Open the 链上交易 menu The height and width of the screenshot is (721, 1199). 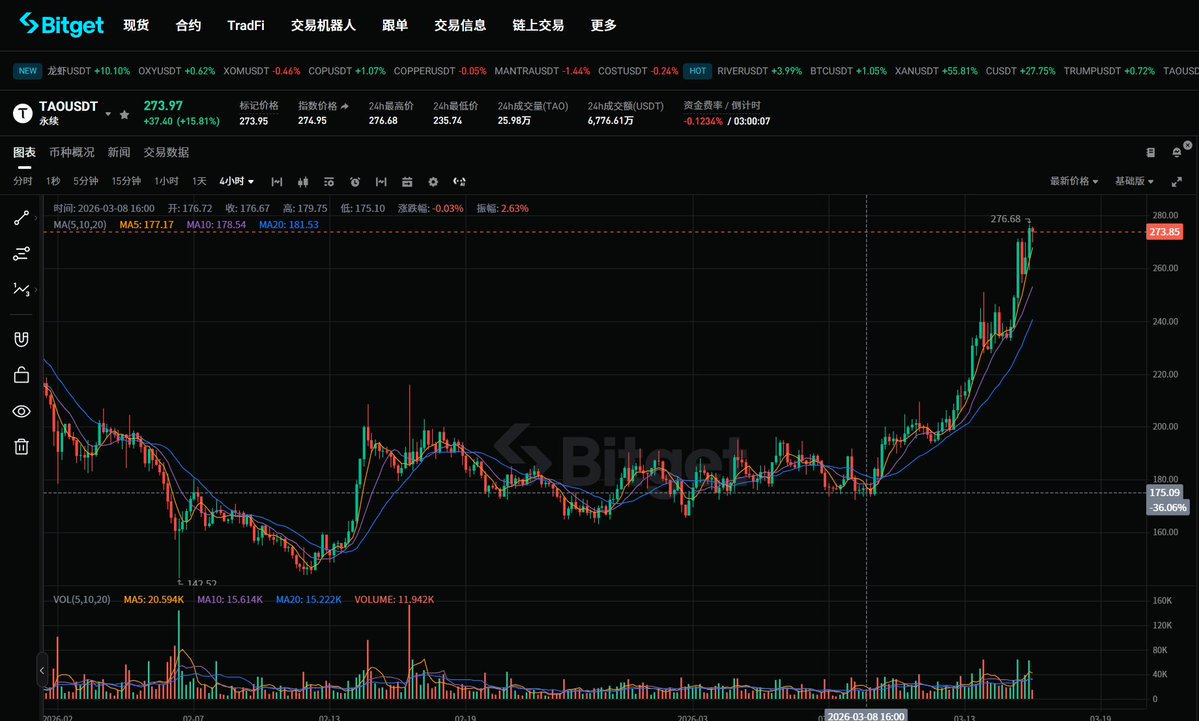coord(538,25)
